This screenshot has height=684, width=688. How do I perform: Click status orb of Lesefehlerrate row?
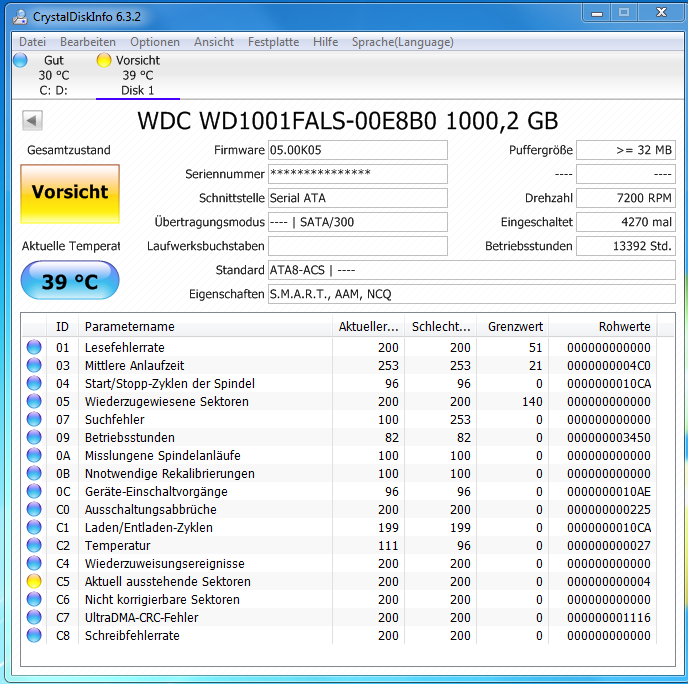click(34, 347)
